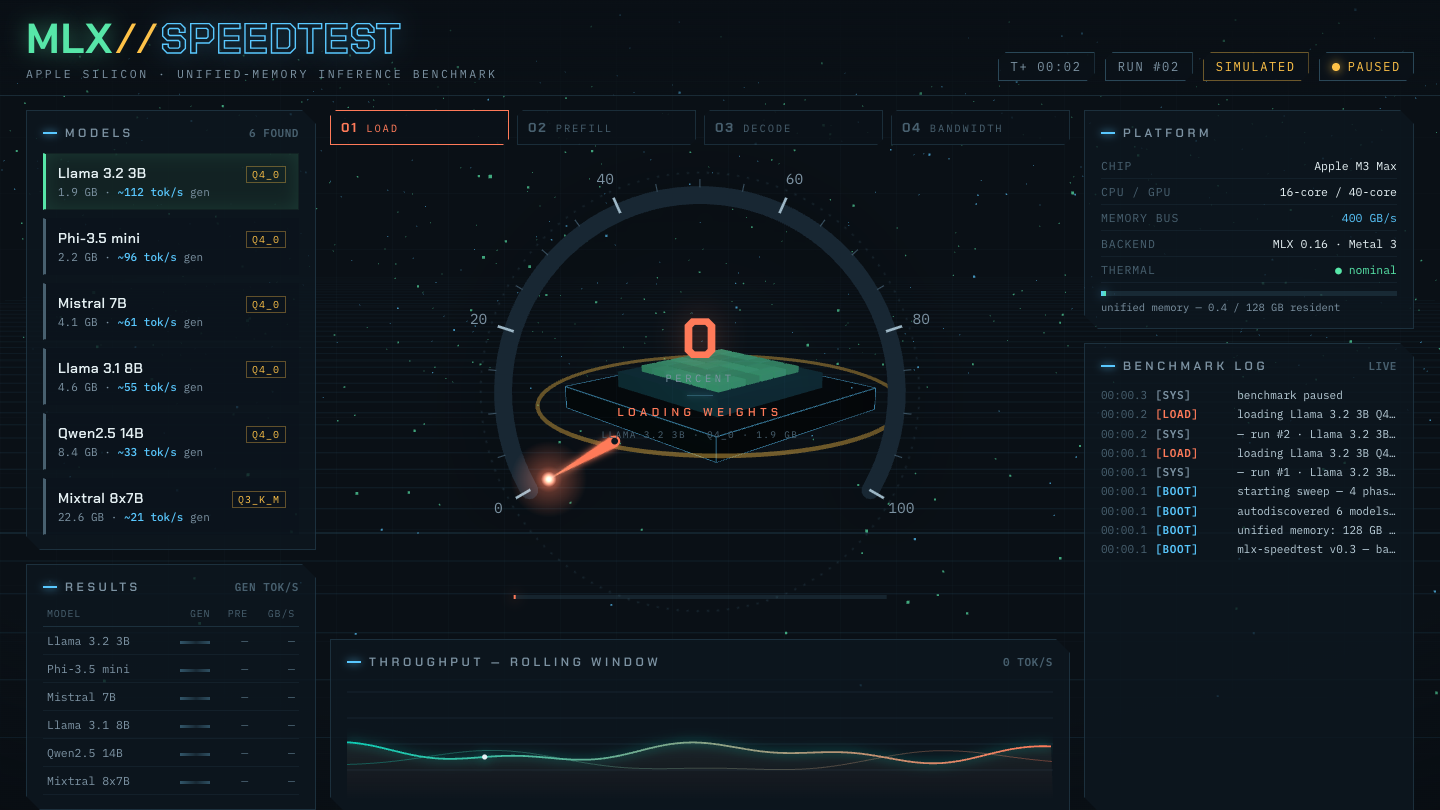Choose the Mistral 7B model card
This screenshot has width=1440, height=810.
[171, 311]
